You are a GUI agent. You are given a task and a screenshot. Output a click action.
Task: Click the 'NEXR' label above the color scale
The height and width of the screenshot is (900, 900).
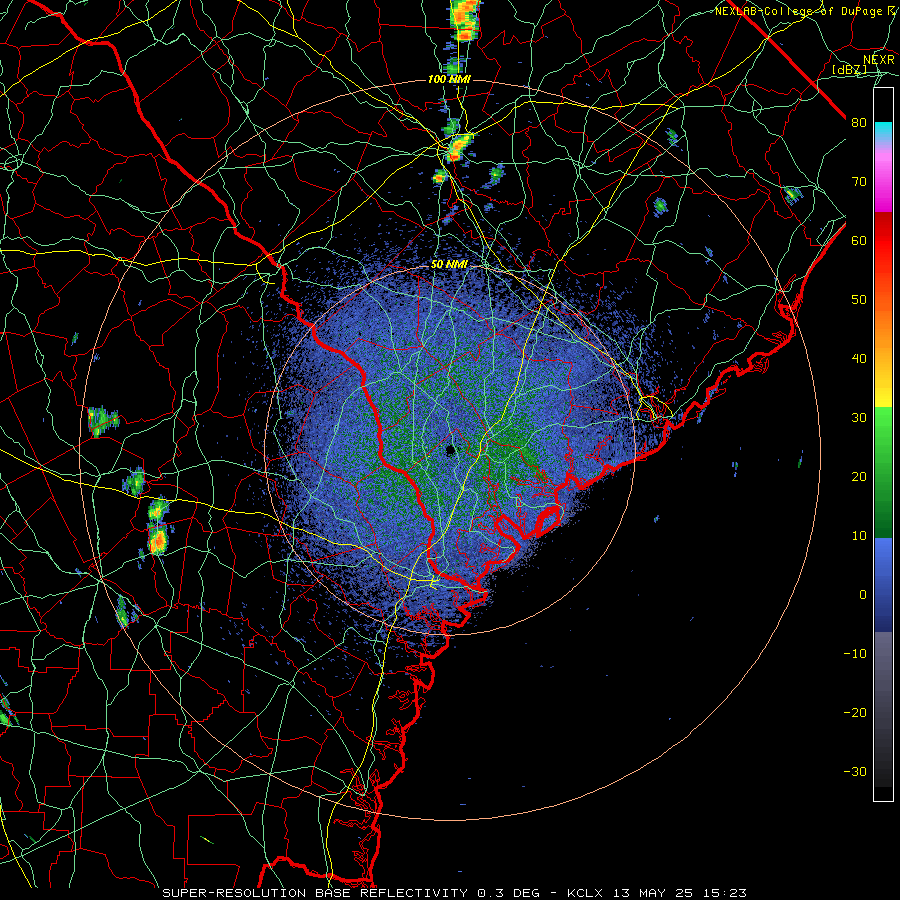[878, 60]
